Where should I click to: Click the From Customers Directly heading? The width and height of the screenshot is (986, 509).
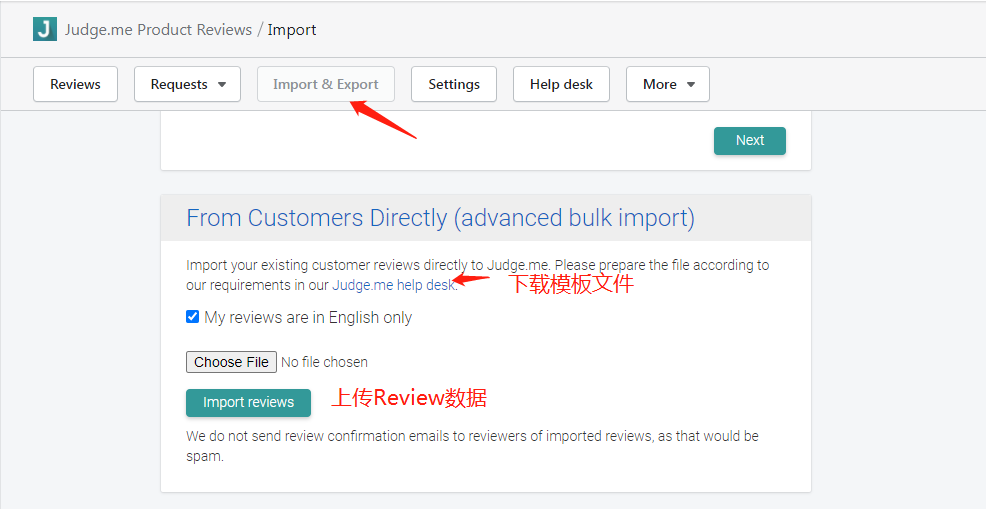coord(440,218)
